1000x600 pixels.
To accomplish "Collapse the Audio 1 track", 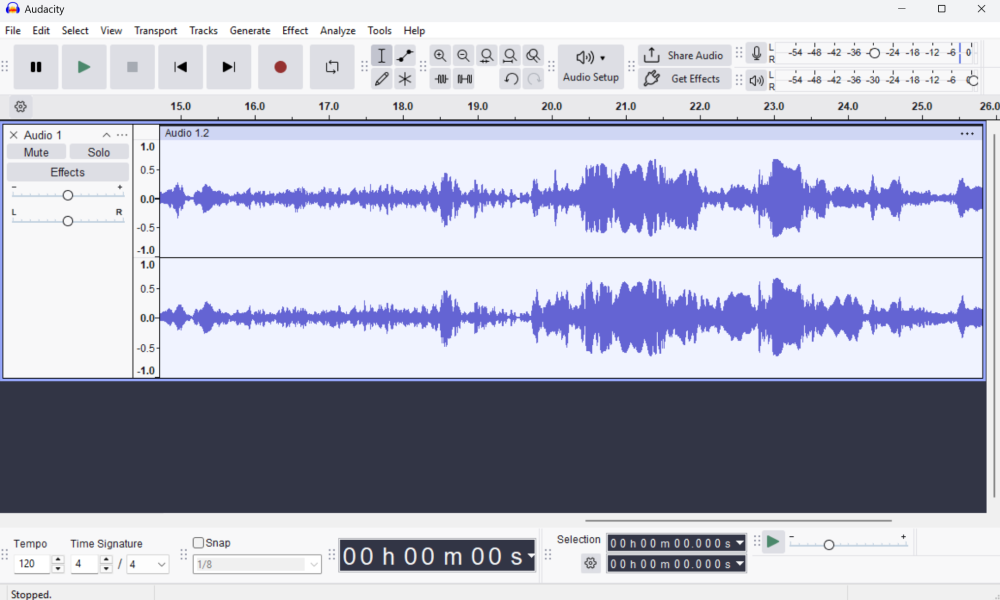I will [x=107, y=135].
